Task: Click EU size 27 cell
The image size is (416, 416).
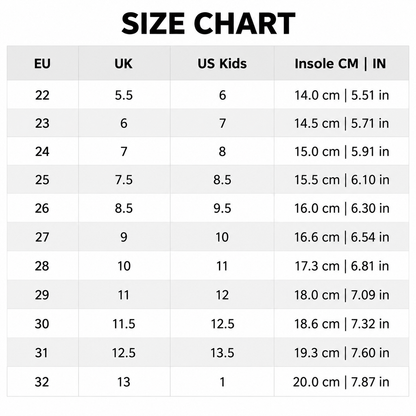Action: click(42, 237)
